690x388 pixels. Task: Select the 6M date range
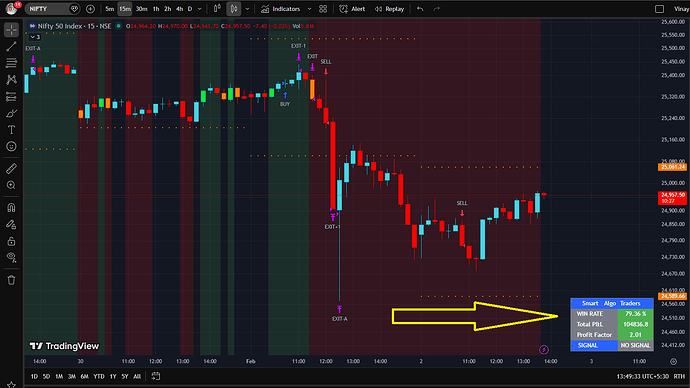(84, 377)
